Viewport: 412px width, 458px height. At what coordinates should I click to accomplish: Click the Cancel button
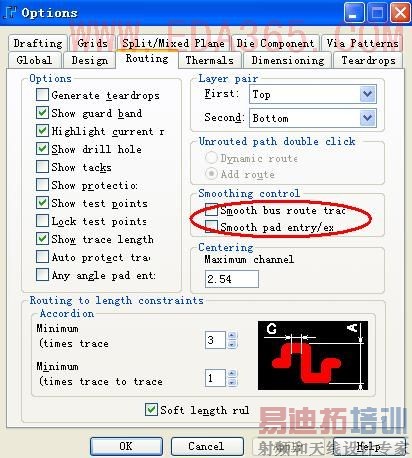point(206,446)
